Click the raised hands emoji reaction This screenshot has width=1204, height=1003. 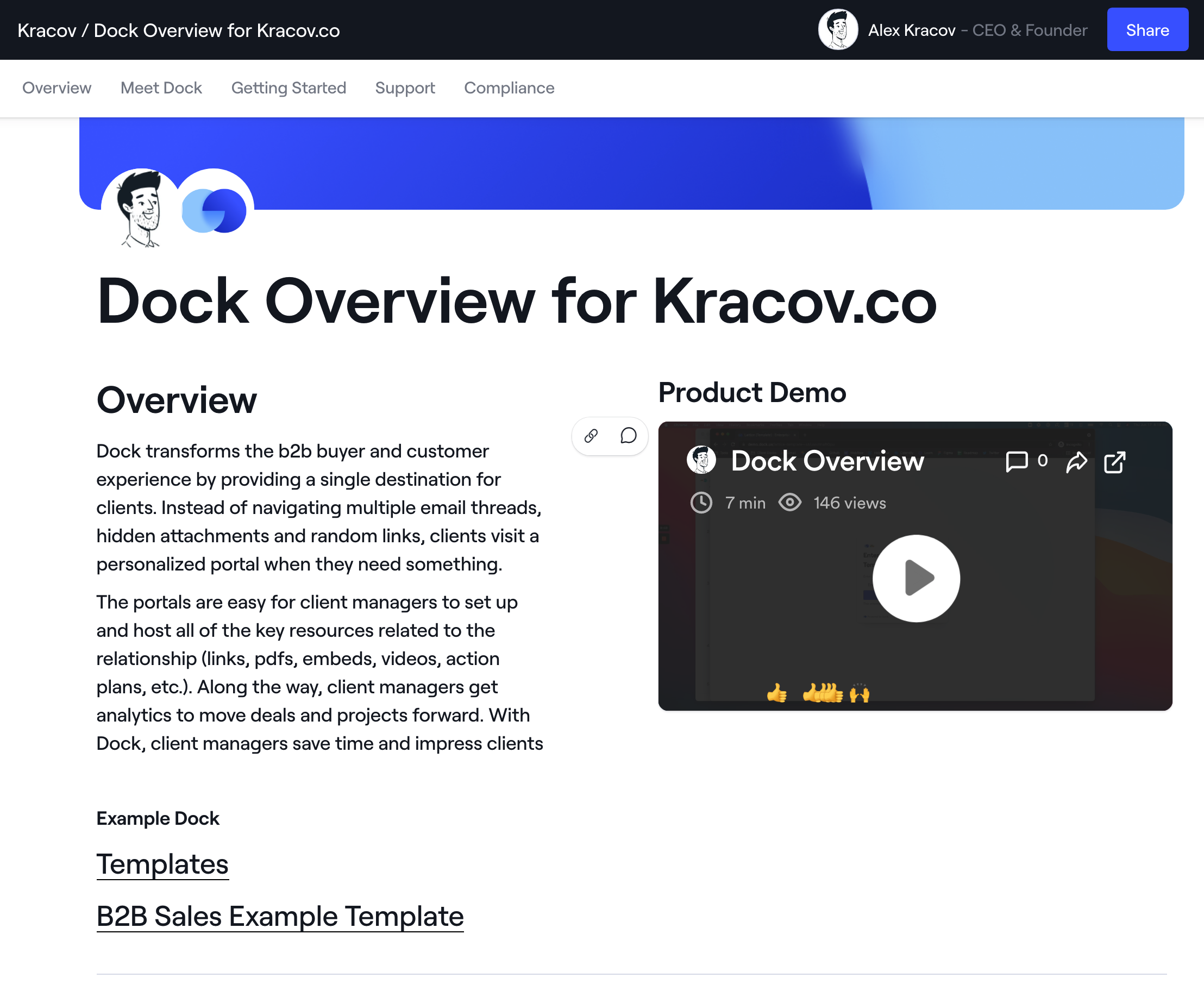[859, 693]
